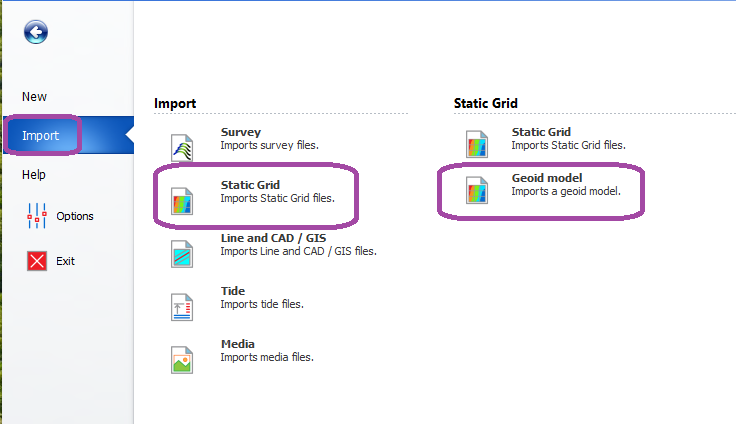Select "Imports tide files." entry
The image size is (736, 424).
(262, 304)
